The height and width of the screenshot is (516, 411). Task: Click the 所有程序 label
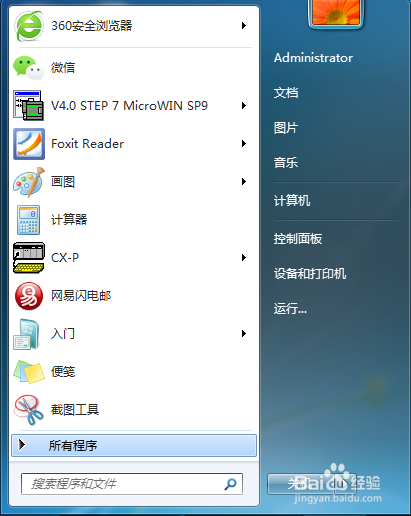[73, 445]
